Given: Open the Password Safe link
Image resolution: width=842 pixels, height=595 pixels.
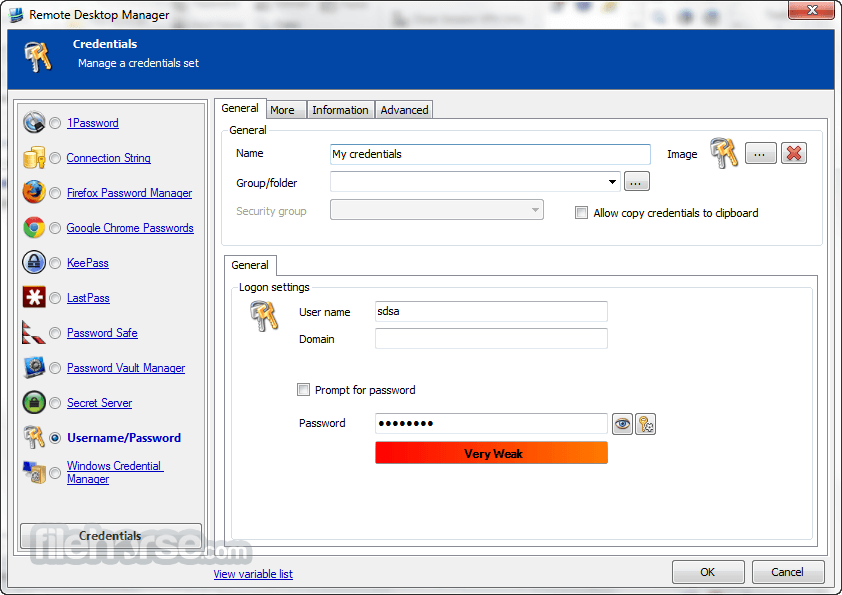Looking at the screenshot, I should pyautogui.click(x=102, y=333).
